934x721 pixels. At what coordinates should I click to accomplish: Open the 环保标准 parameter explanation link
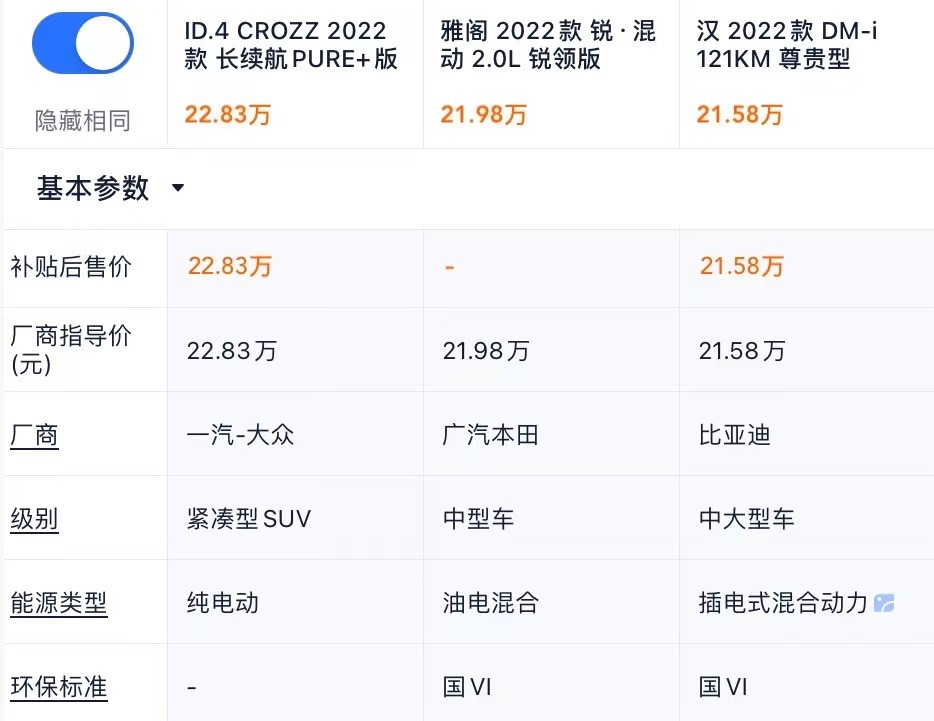pos(58,688)
